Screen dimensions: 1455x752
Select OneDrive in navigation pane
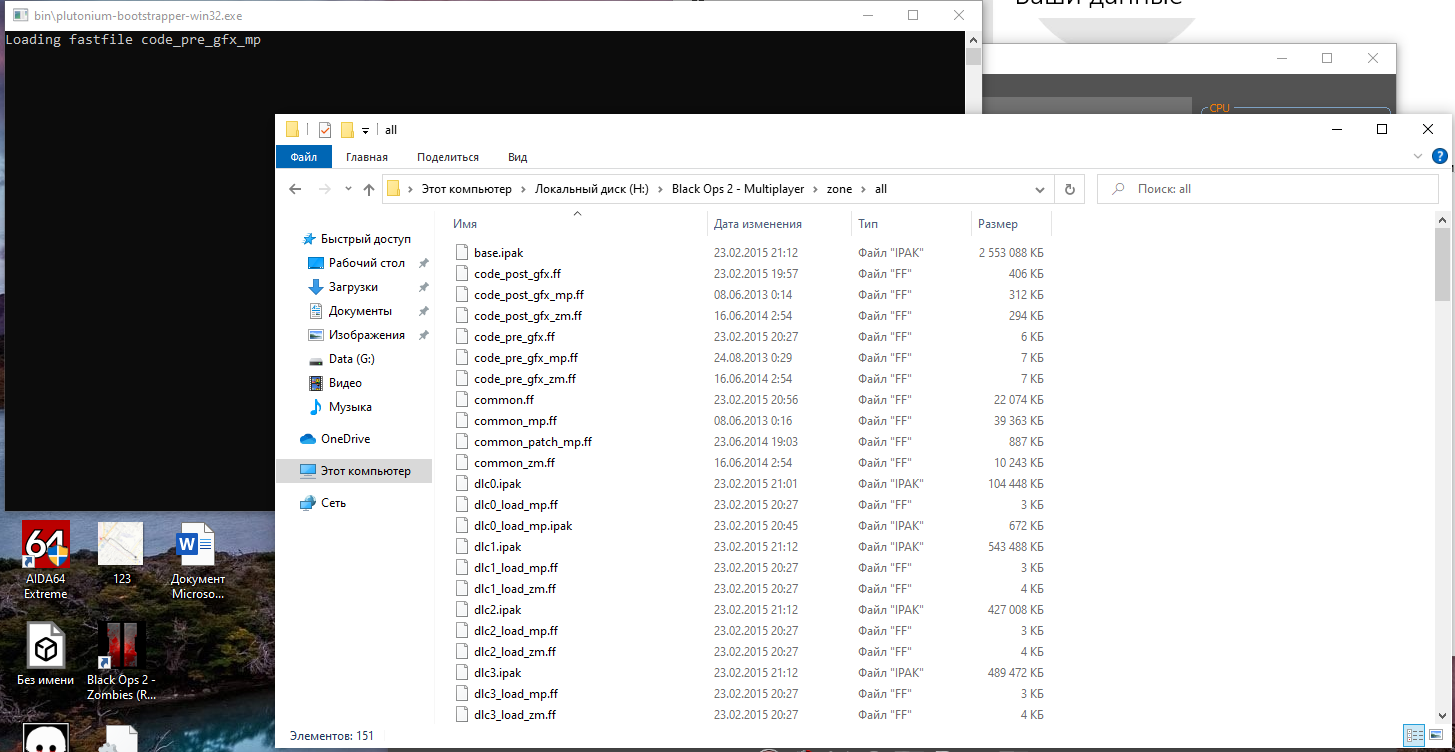(x=345, y=439)
